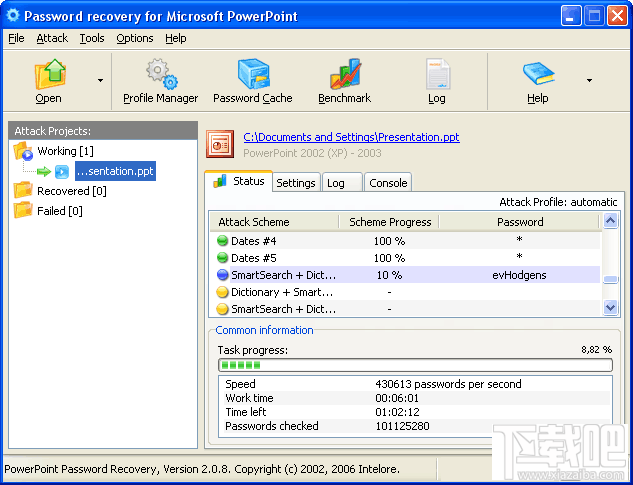Open the File menu
This screenshot has height=485, width=633.
point(16,38)
